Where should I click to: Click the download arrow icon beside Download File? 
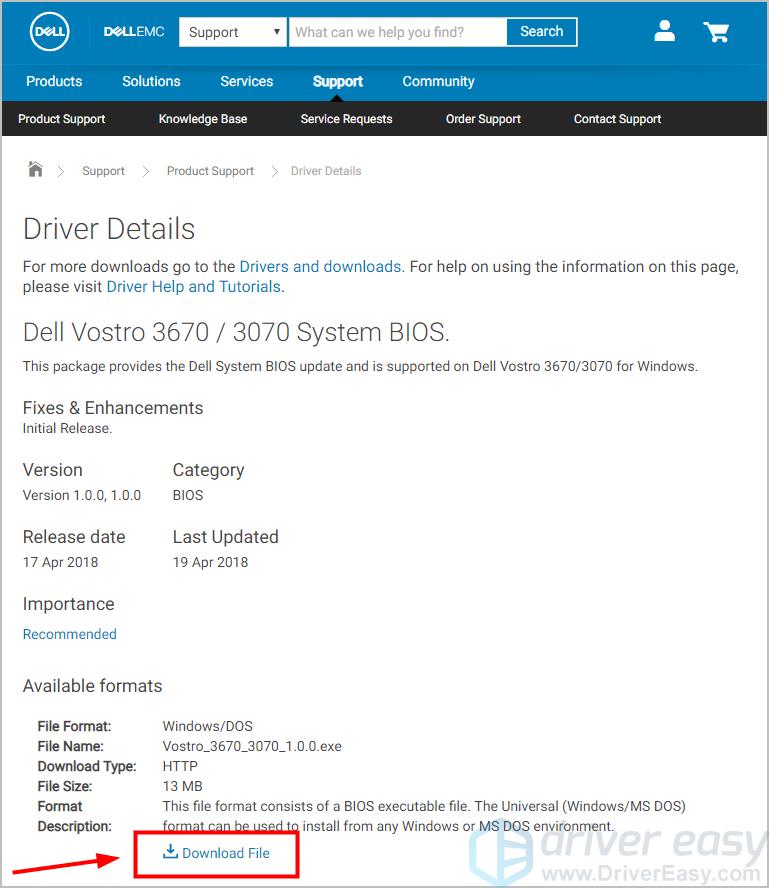(170, 851)
